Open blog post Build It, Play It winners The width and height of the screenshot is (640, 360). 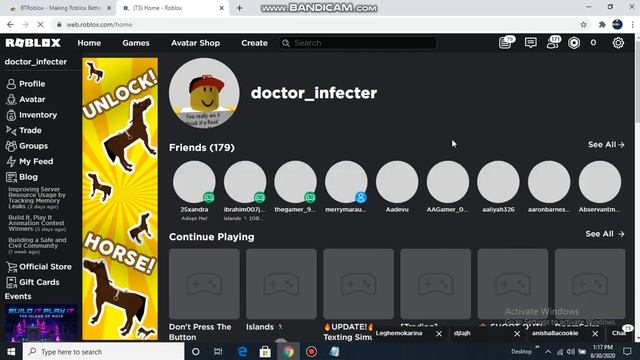click(37, 223)
